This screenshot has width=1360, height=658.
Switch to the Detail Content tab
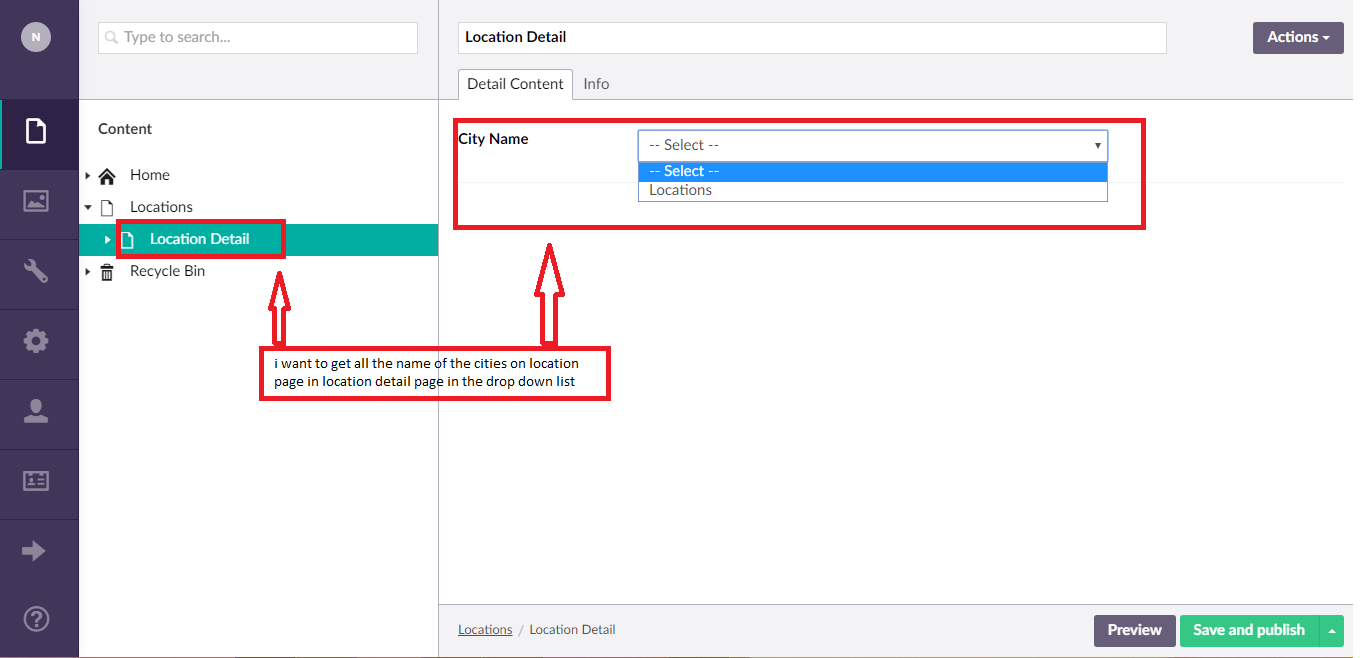click(515, 84)
